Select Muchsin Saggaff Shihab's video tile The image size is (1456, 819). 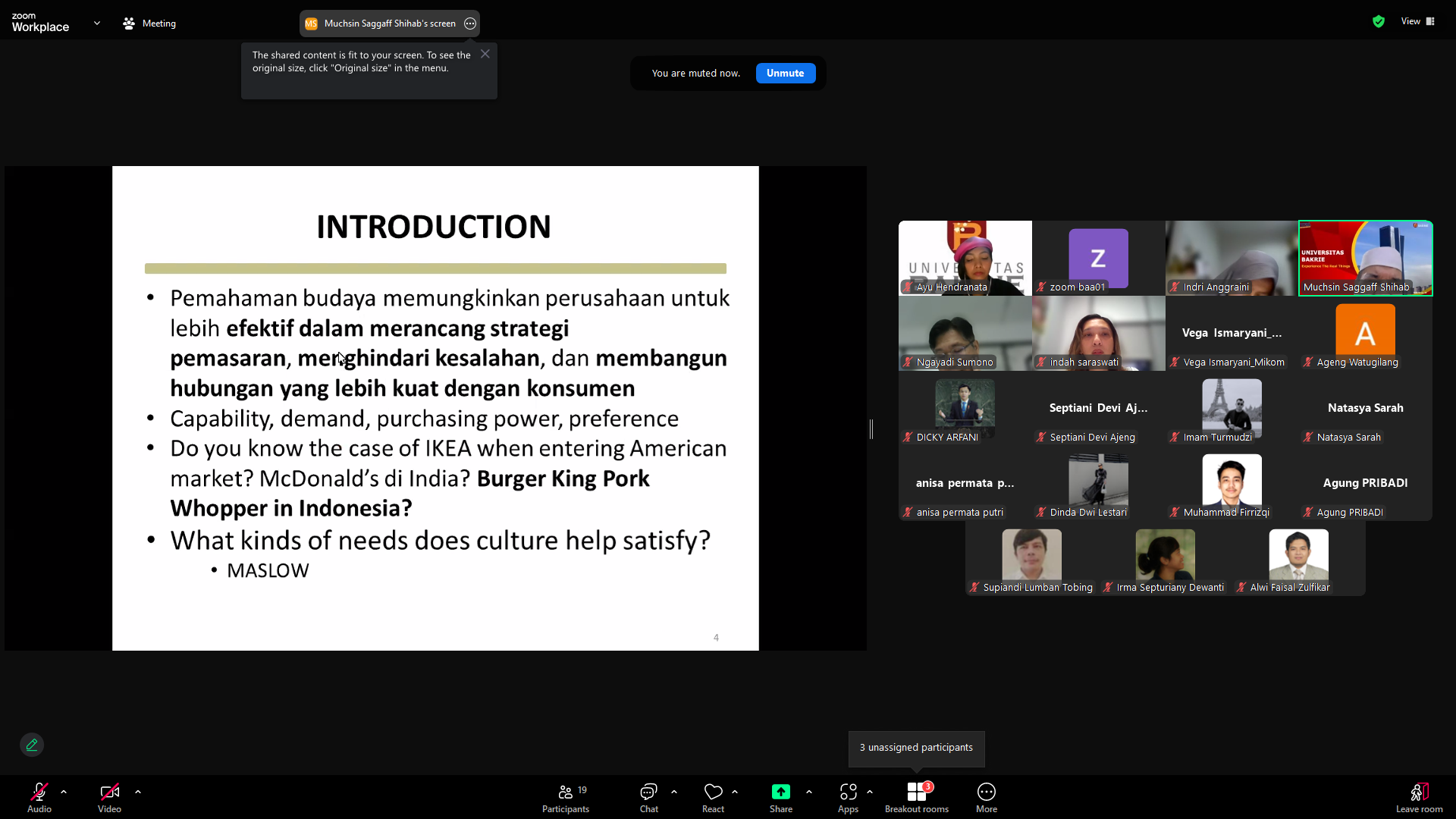point(1366,258)
